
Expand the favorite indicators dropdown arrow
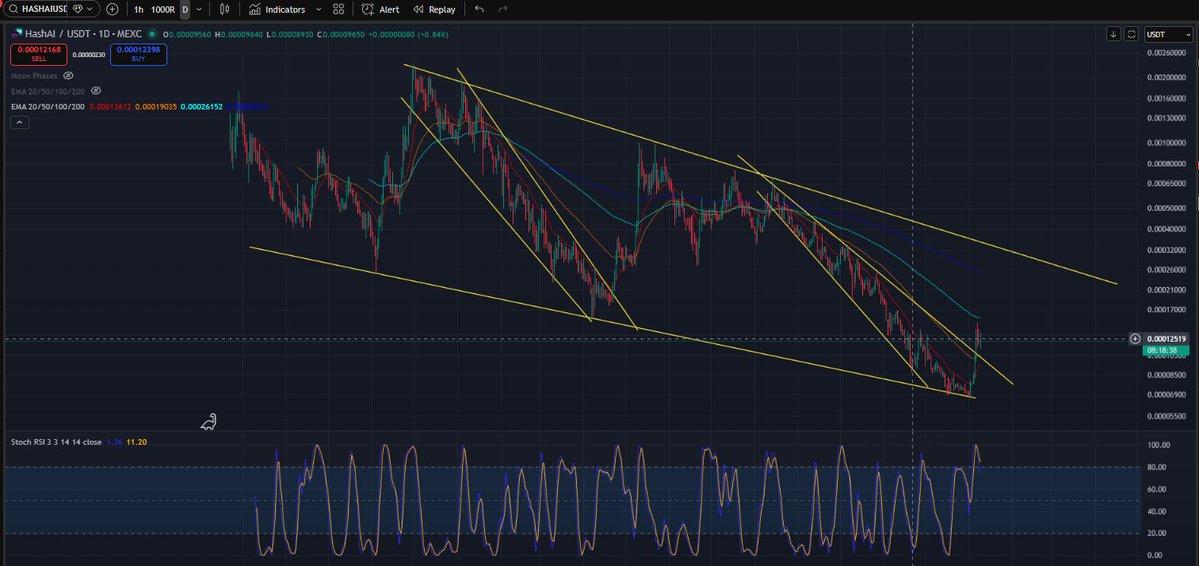[x=318, y=10]
